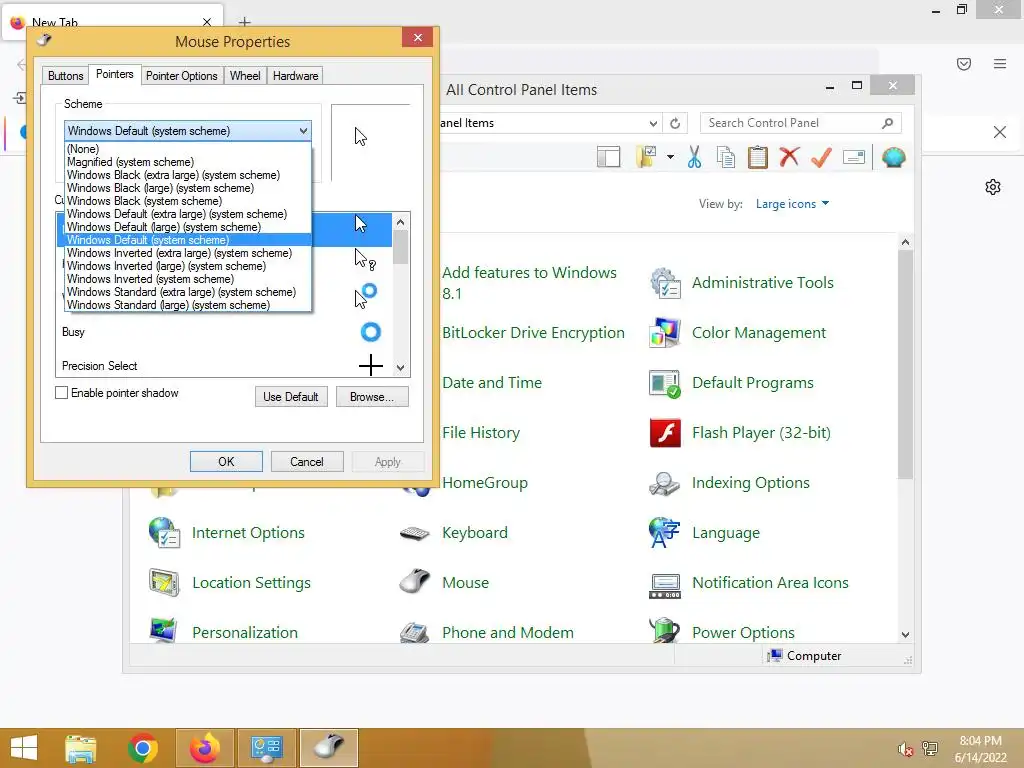This screenshot has height=768, width=1024.
Task: Choose (None) from the scheme list
Action: click(188, 149)
